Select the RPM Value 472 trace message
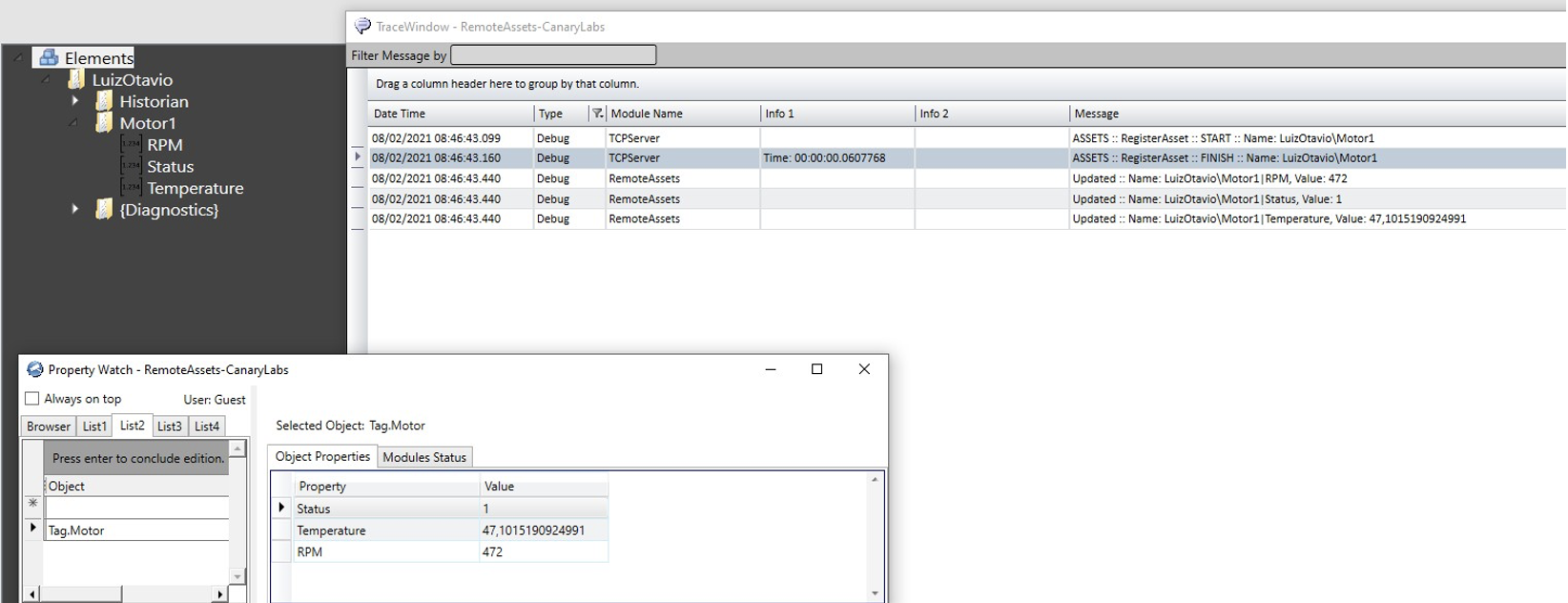This screenshot has height=603, width=1568. tap(1209, 178)
